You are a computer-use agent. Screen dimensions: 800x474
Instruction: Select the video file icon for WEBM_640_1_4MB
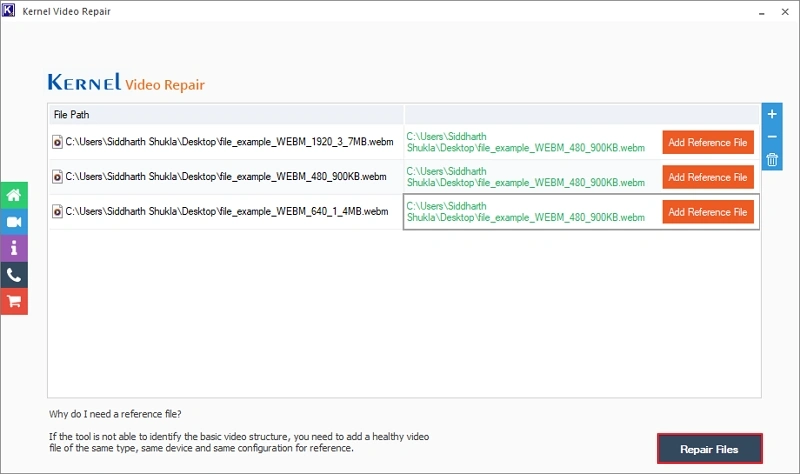click(57, 211)
